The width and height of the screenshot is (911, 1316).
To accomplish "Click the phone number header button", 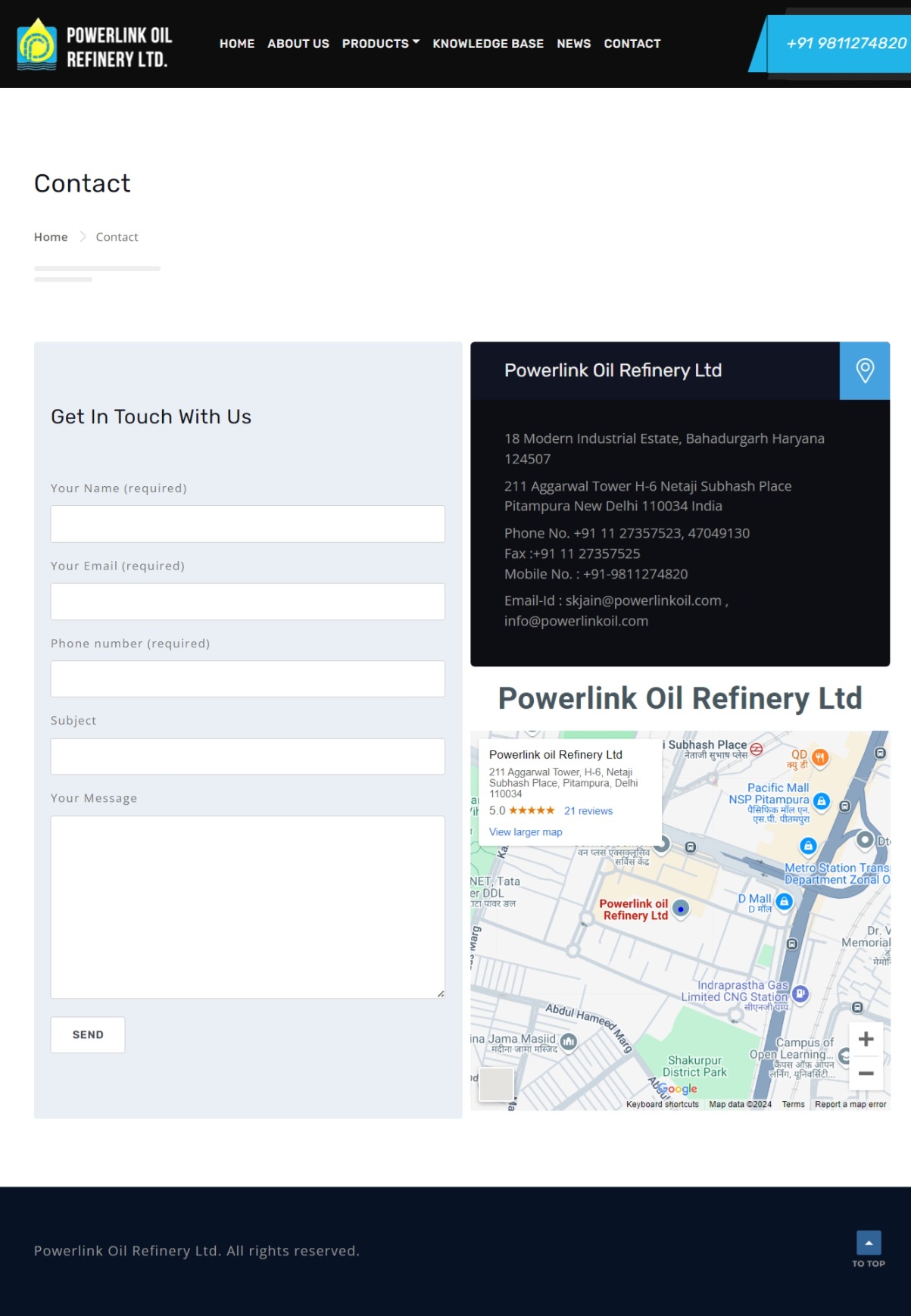I will pyautogui.click(x=845, y=43).
